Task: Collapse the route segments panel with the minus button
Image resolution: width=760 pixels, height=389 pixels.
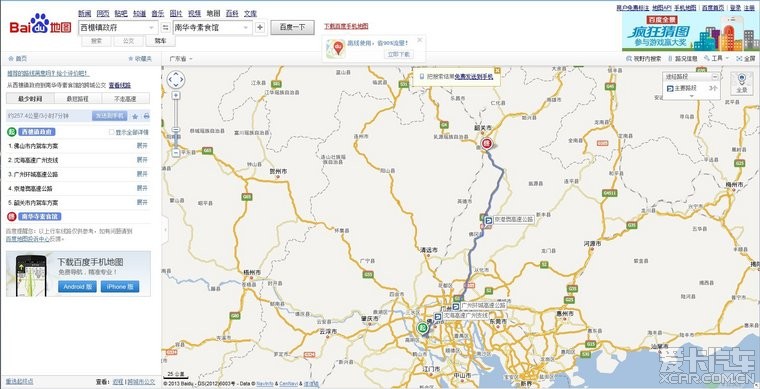Action: click(715, 77)
